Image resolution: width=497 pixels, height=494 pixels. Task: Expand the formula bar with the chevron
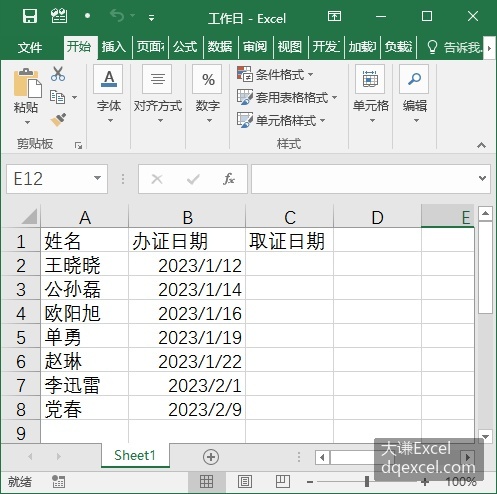(482, 178)
